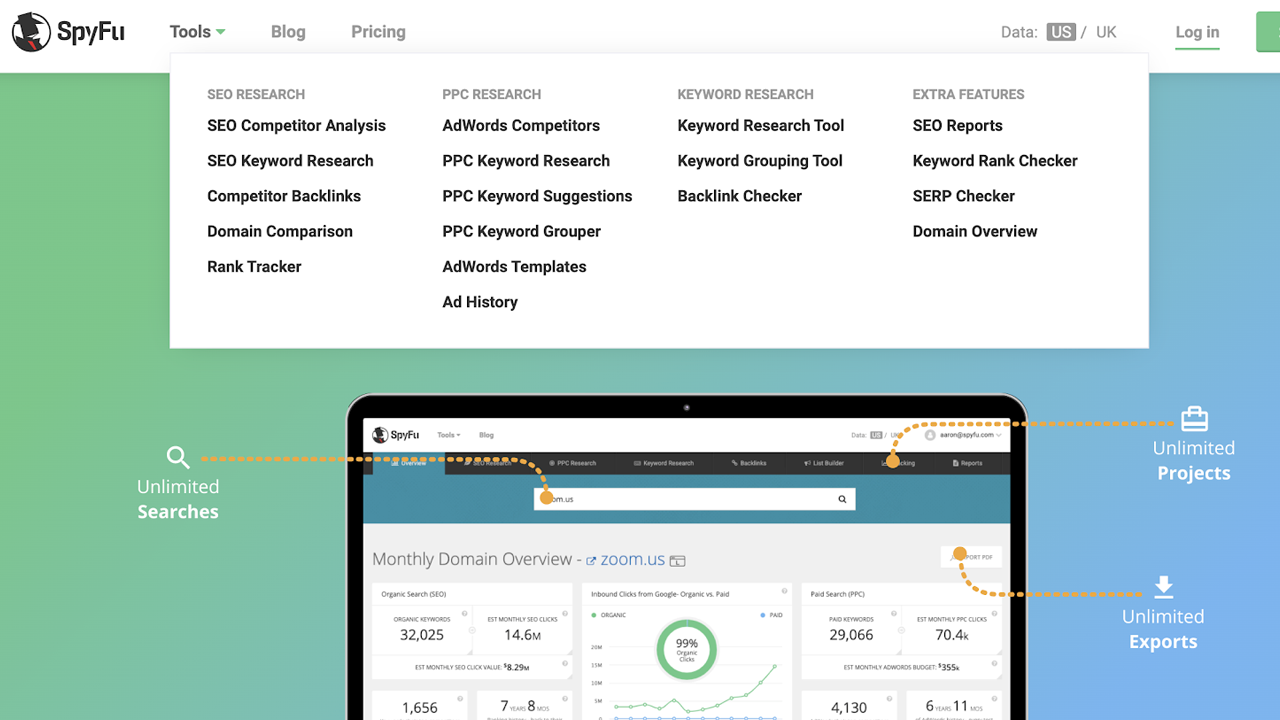Click the search magnifier in the zoom.us search box

[x=842, y=499]
